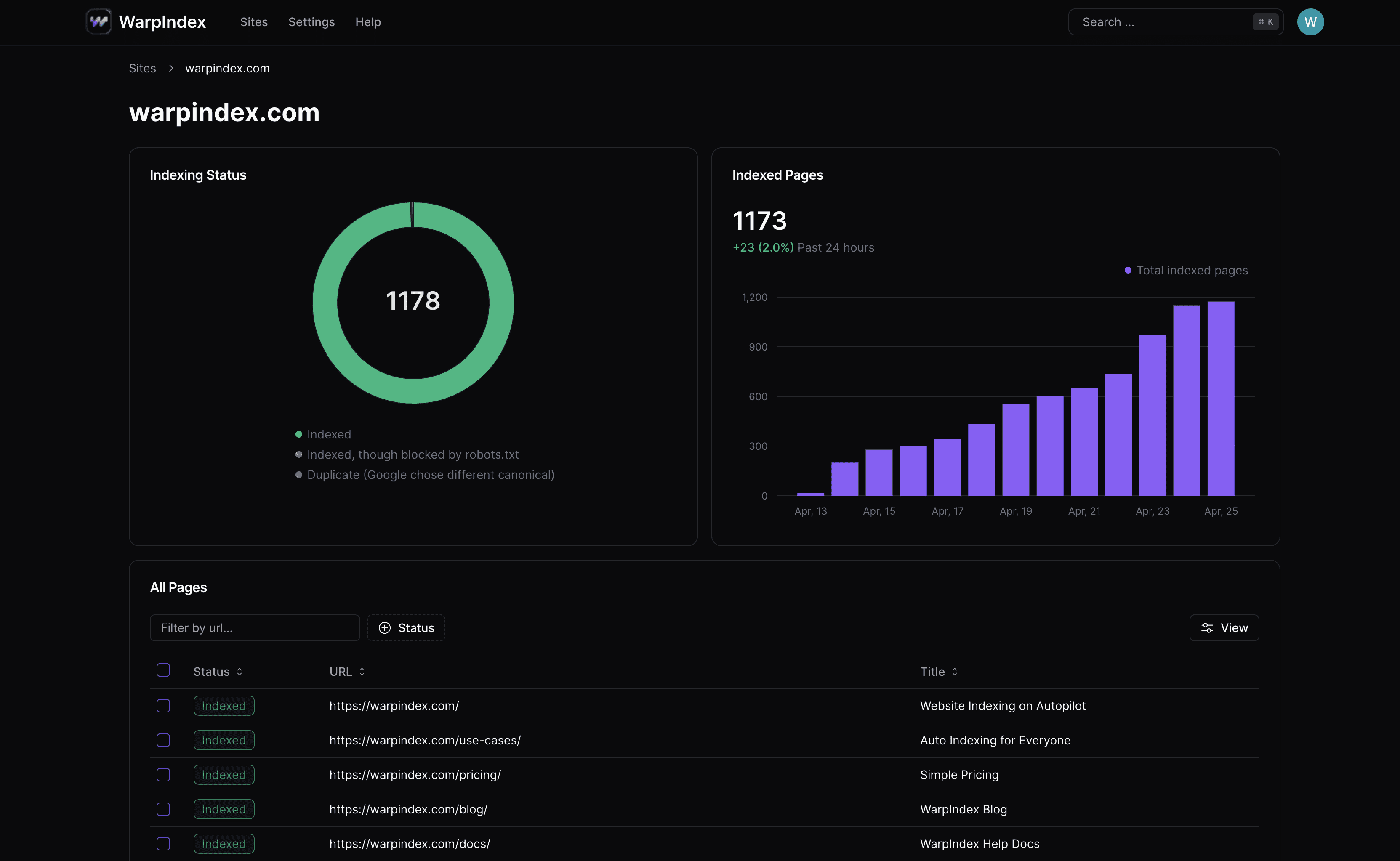Toggle the select-all checkbox in table header
The image size is (1400, 861).
pyautogui.click(x=163, y=670)
